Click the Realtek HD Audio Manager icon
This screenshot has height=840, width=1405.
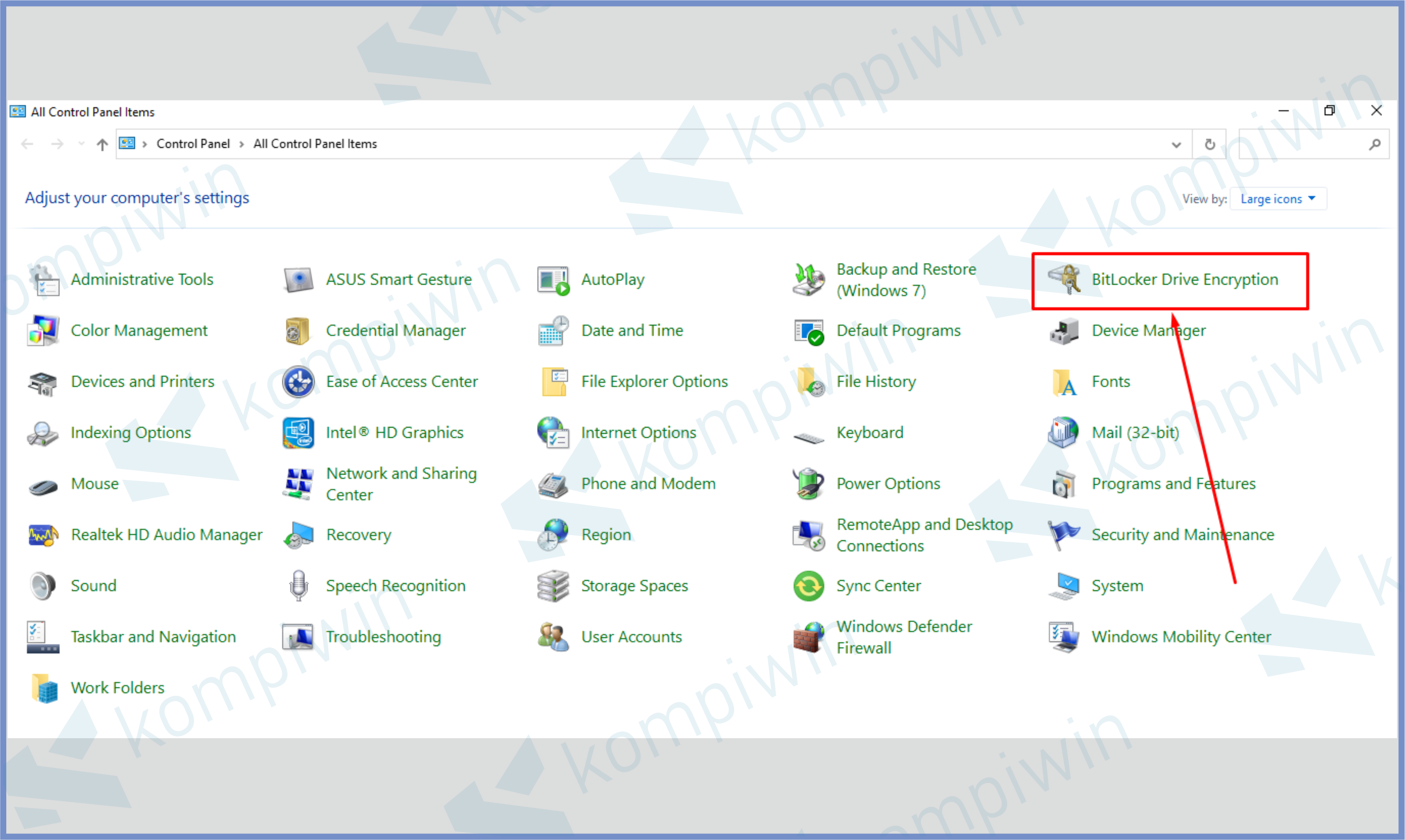(43, 535)
